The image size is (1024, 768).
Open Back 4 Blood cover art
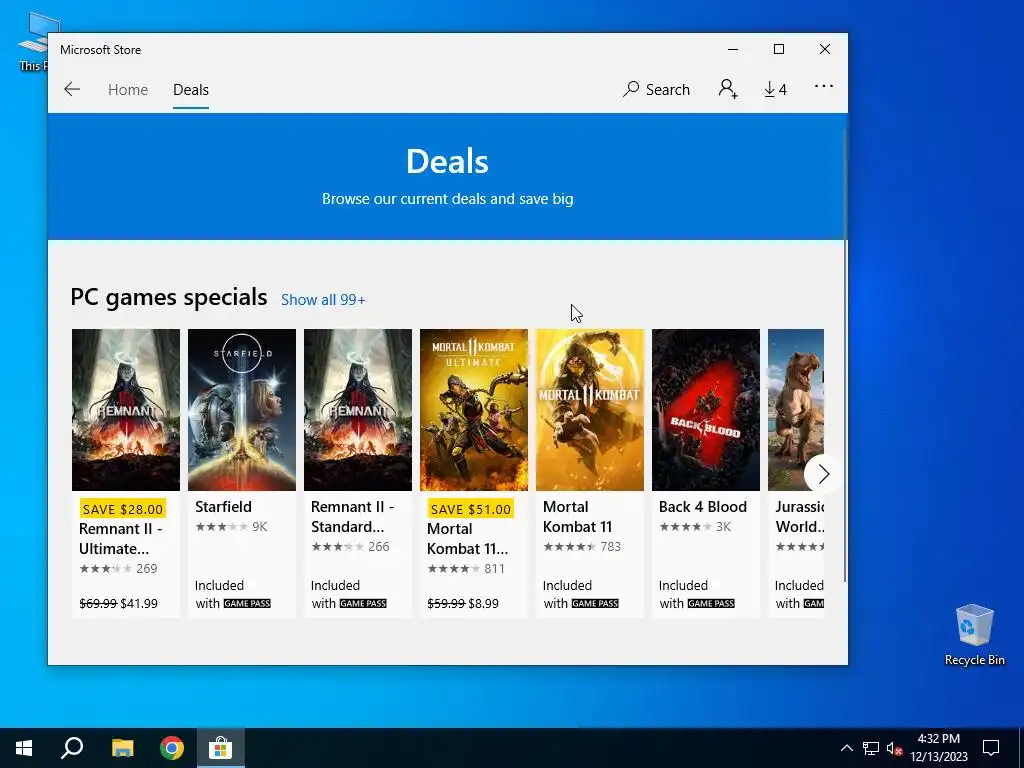[x=706, y=409]
